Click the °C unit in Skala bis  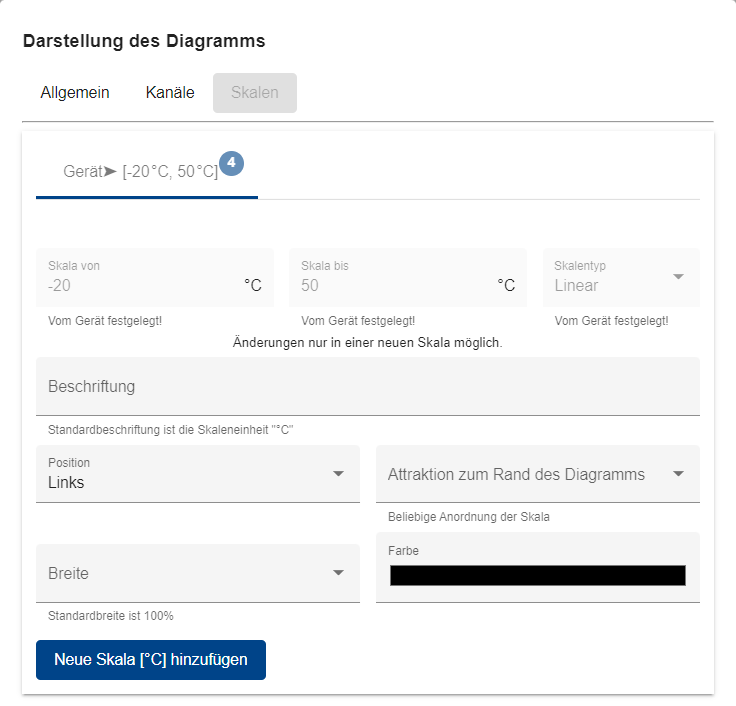[x=506, y=286]
